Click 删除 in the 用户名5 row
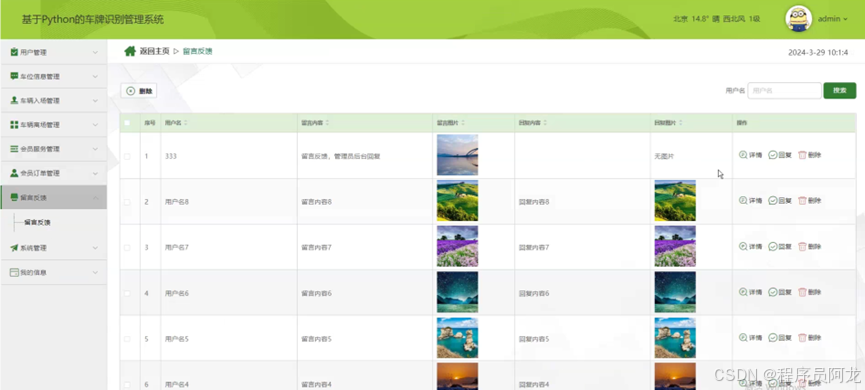Screen dimensions: 865x390 [x=810, y=338]
